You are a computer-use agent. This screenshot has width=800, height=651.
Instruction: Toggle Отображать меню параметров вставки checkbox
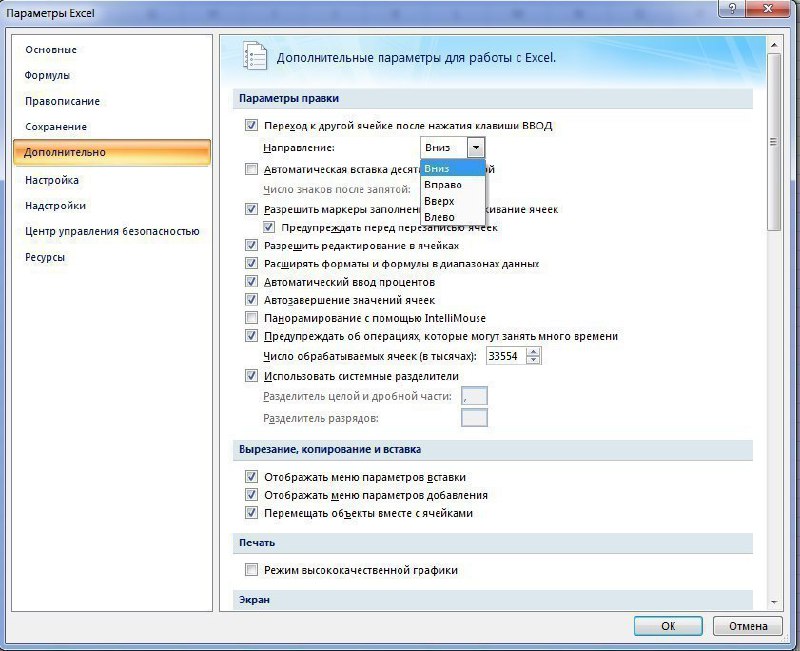[x=251, y=477]
